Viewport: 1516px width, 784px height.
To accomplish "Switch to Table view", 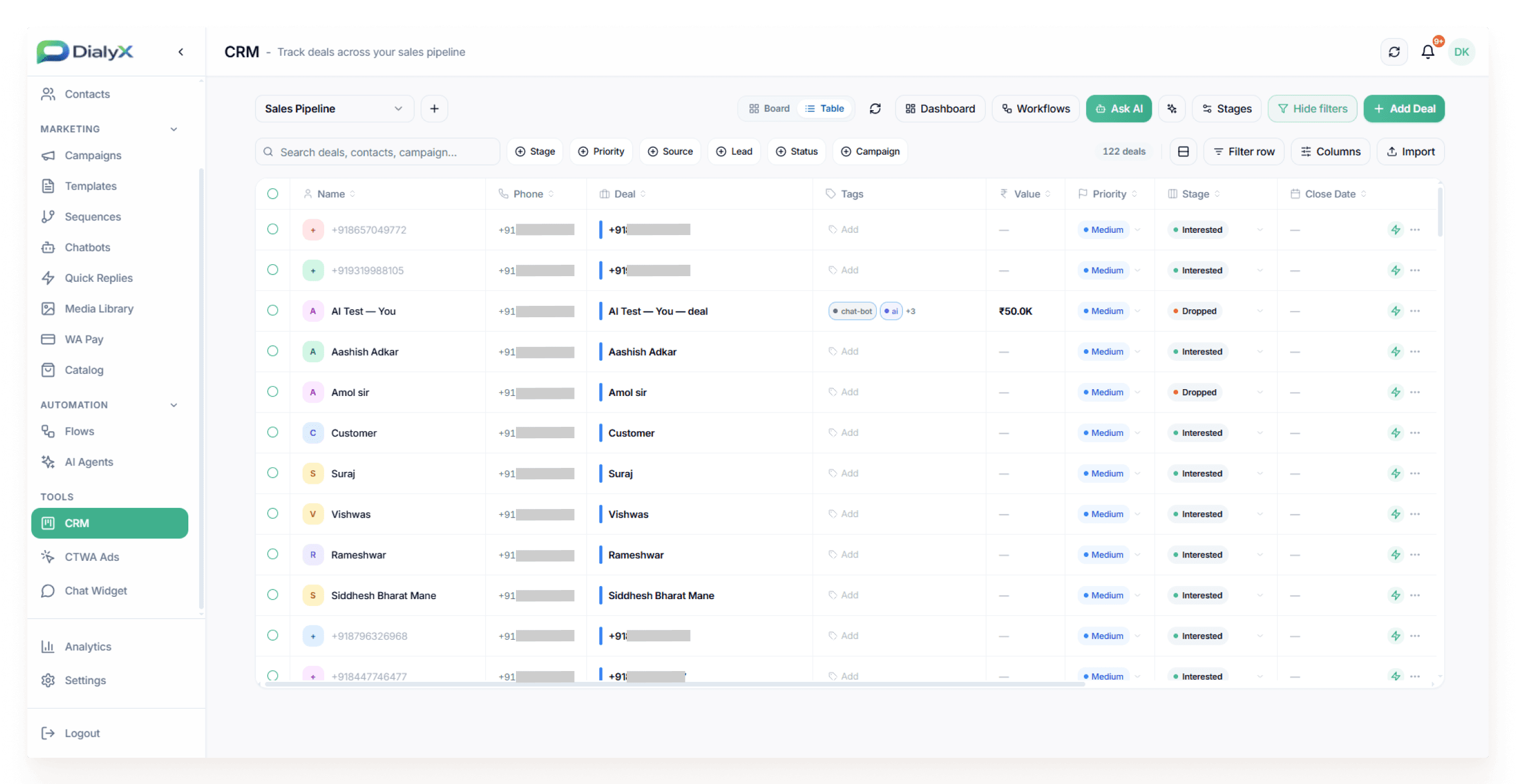I will tap(825, 109).
